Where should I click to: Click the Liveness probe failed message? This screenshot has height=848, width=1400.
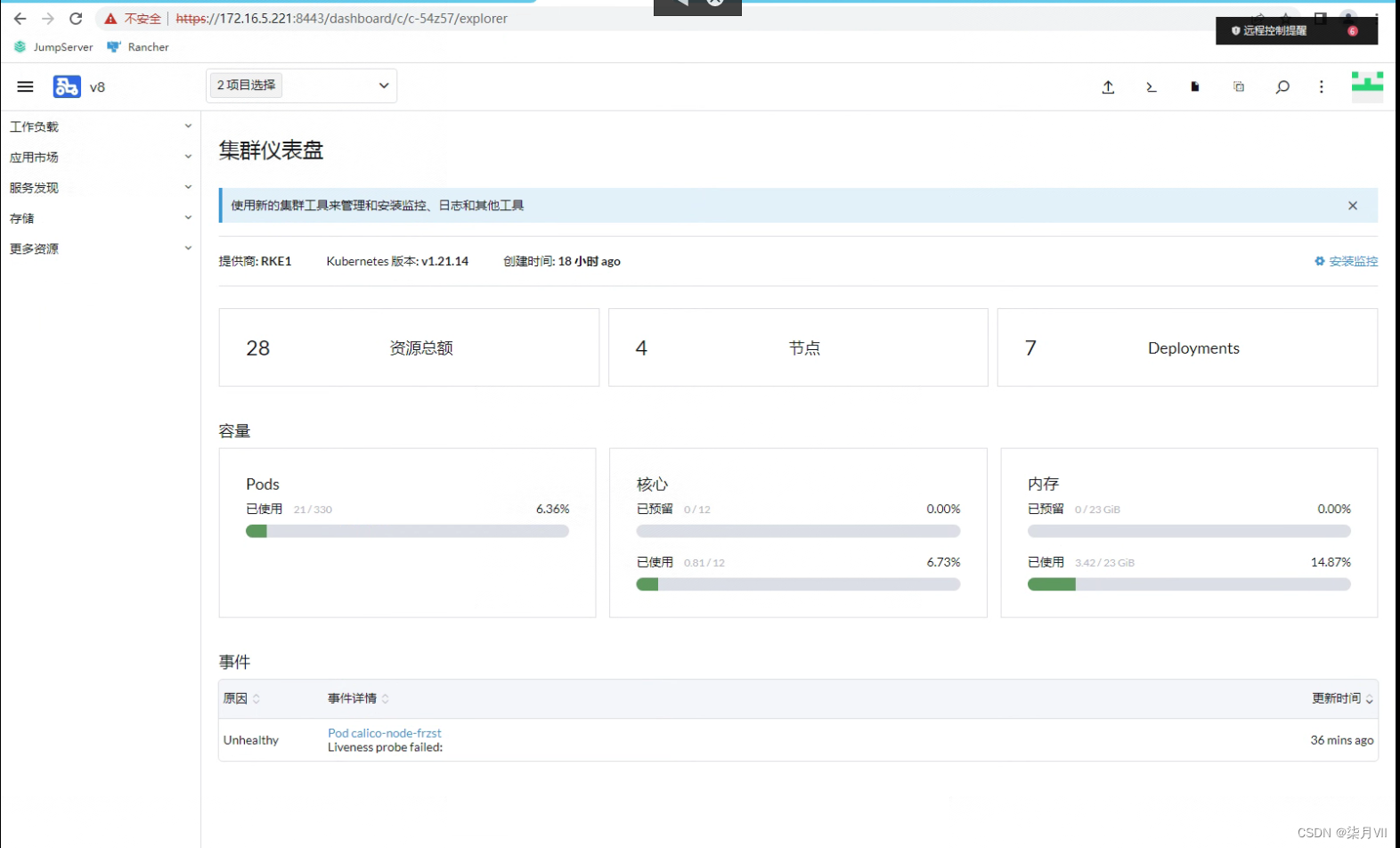[385, 747]
